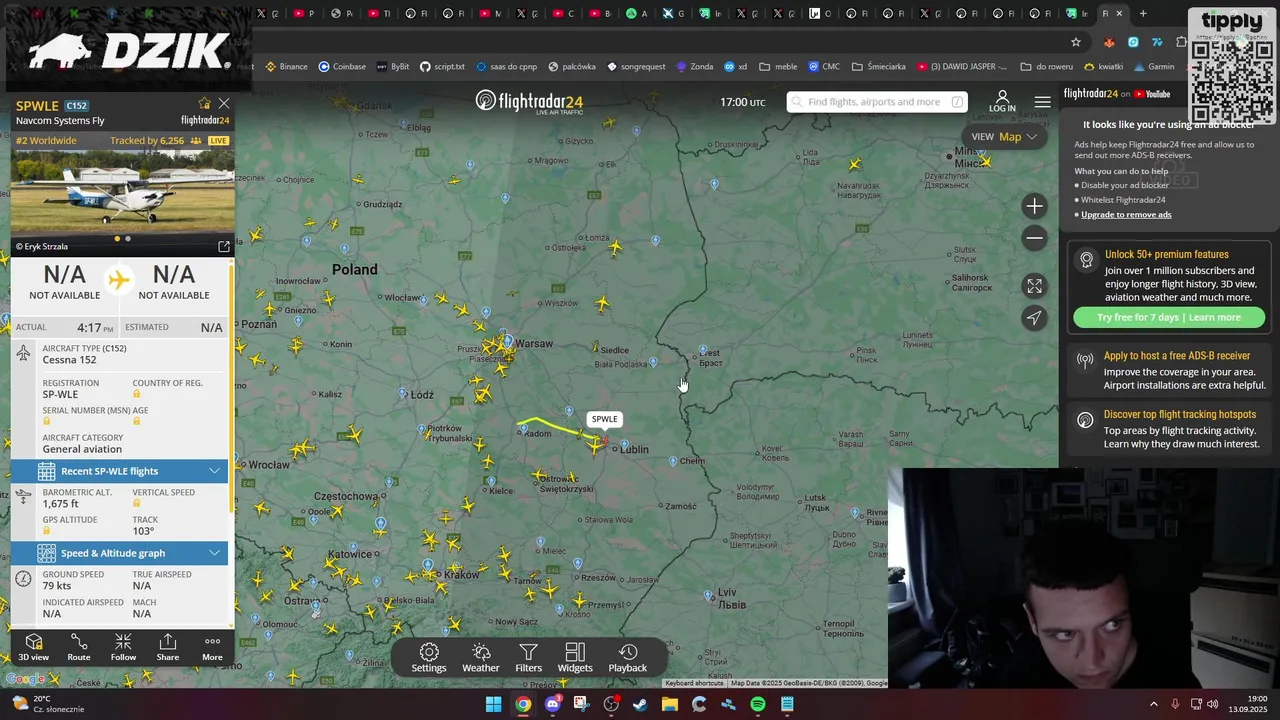Open the Weather layer options

tap(481, 658)
